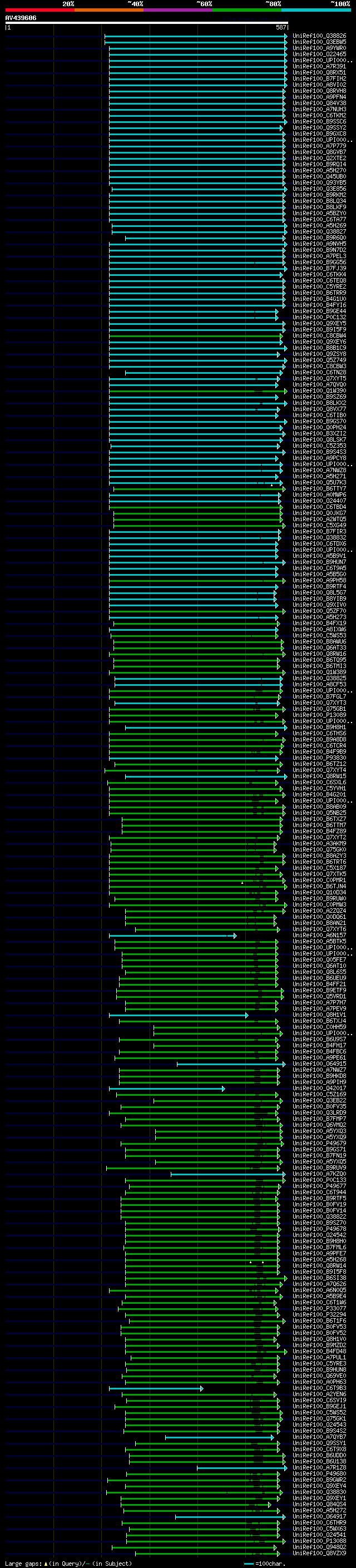356x1568 pixels.
Task: Select UniRef100_C5X187 label
Action: (x=319, y=868)
